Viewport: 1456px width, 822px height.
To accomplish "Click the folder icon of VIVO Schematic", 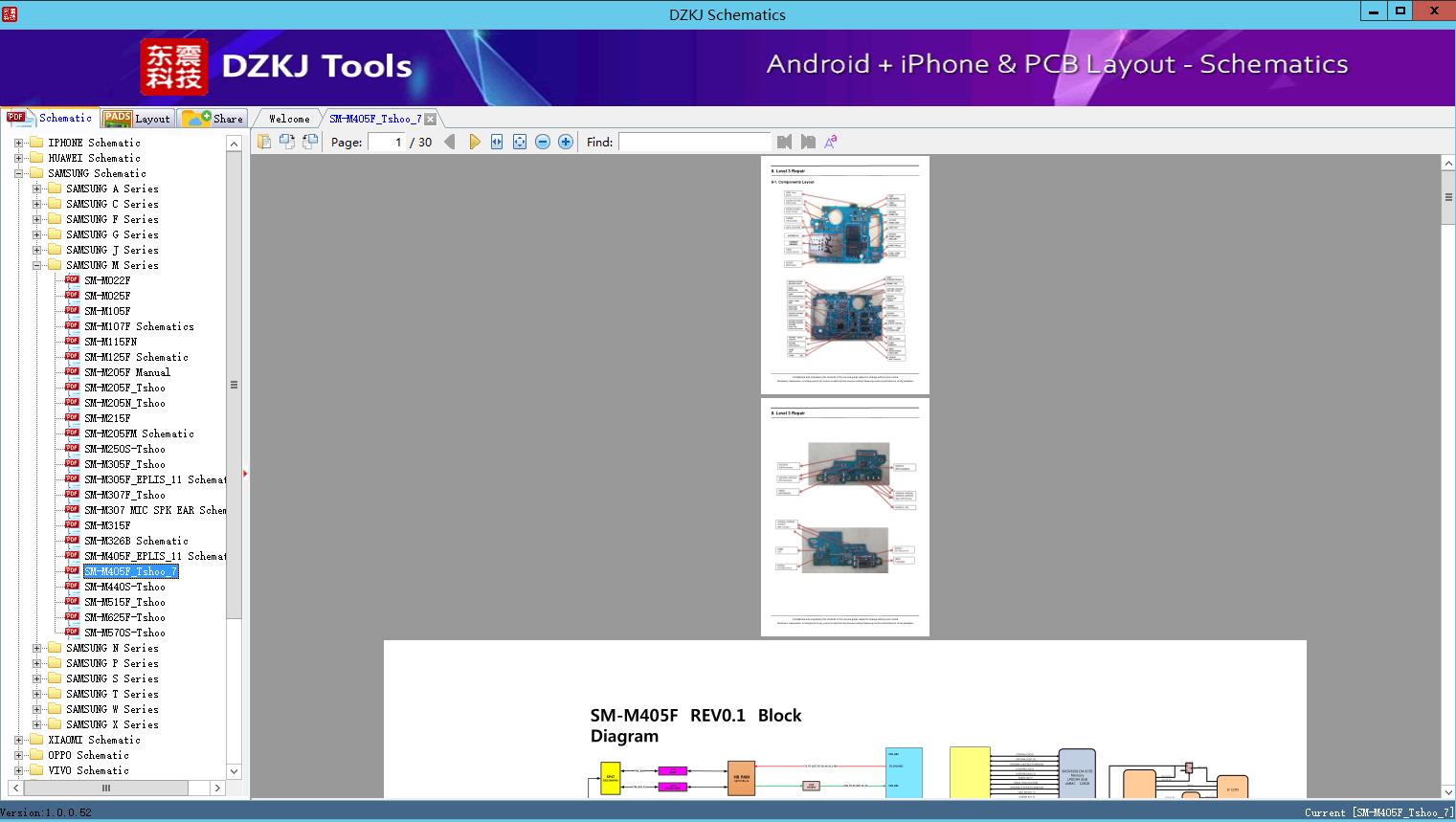I will click(36, 770).
